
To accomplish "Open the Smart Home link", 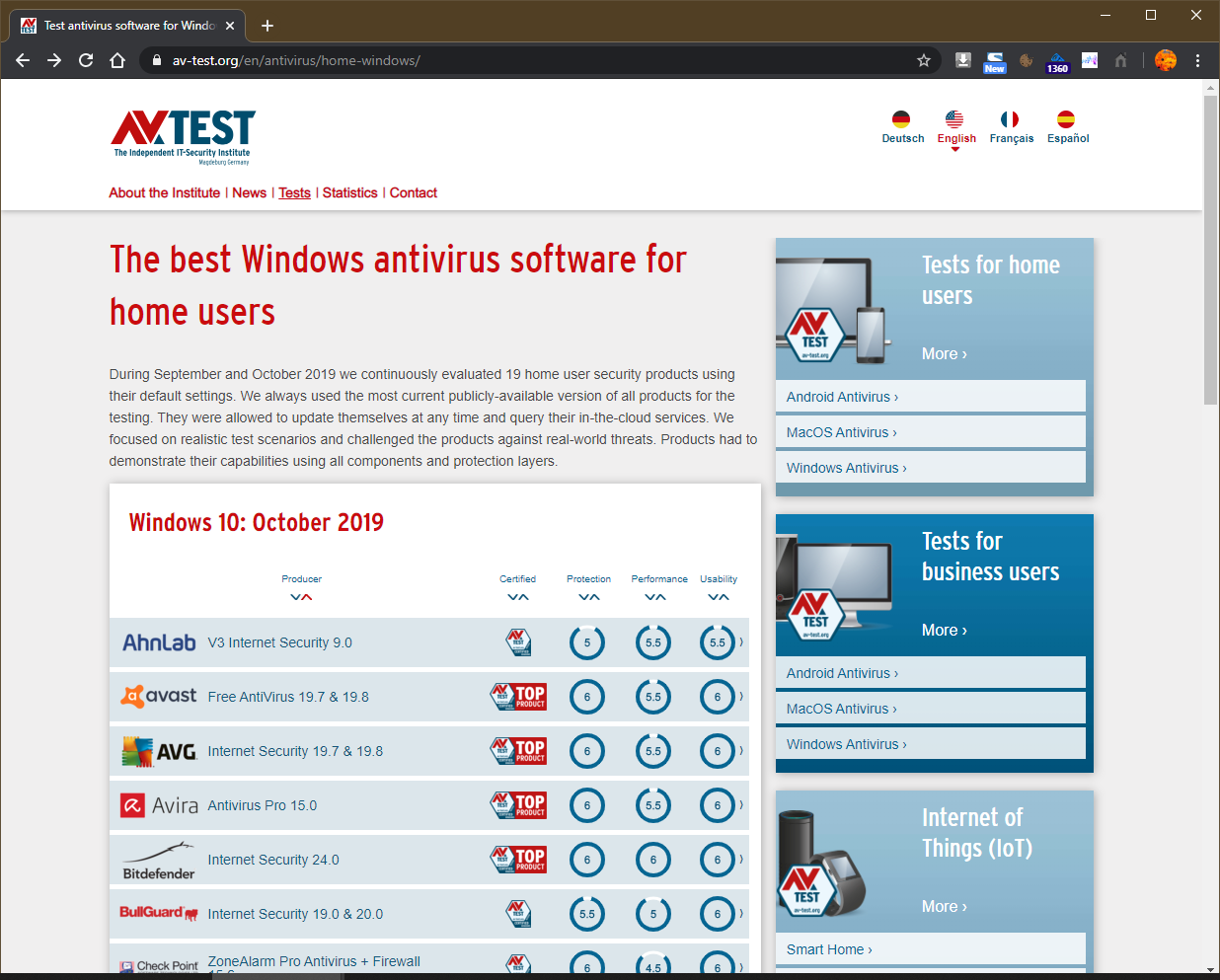I will coord(931,949).
